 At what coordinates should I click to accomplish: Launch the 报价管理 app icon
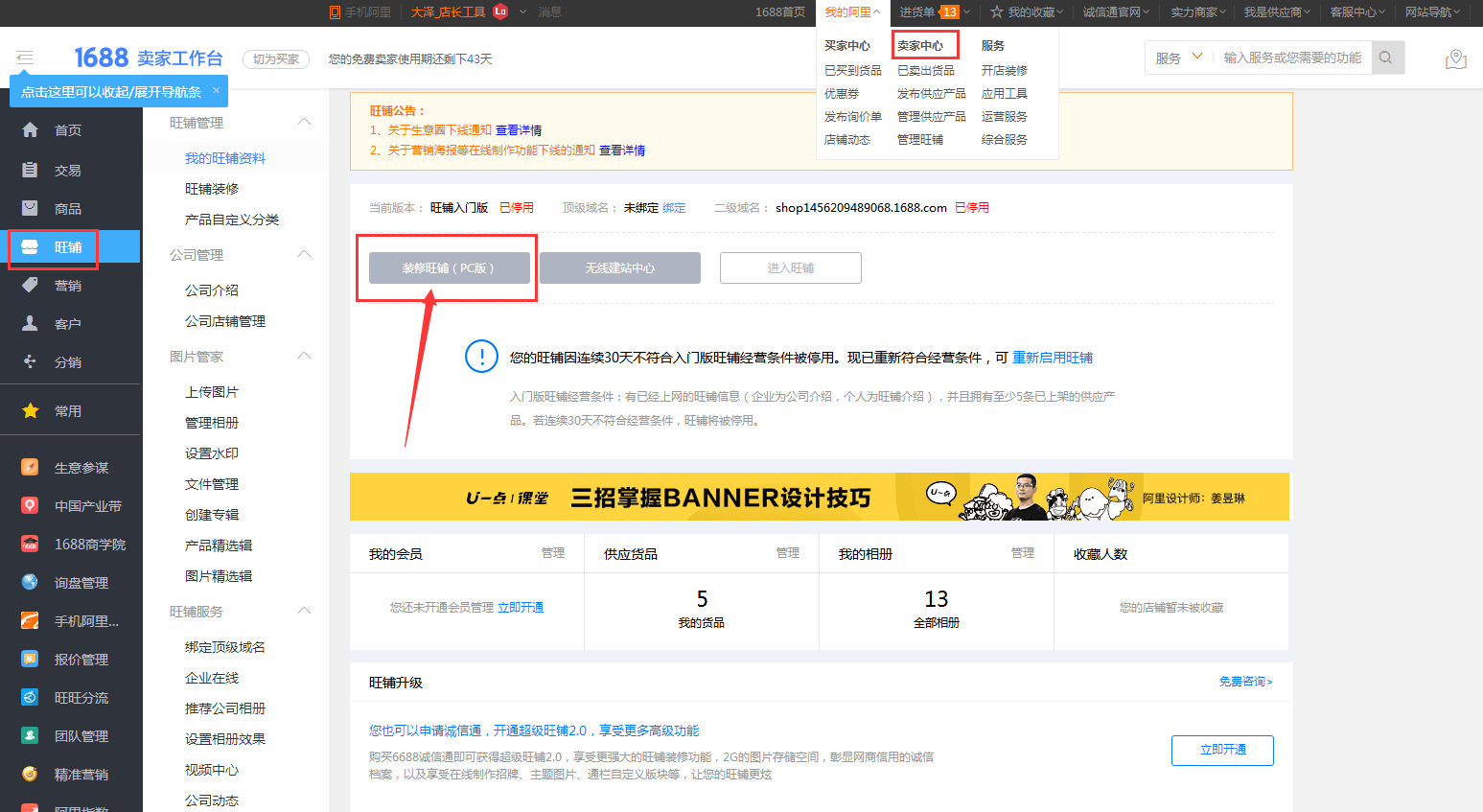tap(31, 659)
